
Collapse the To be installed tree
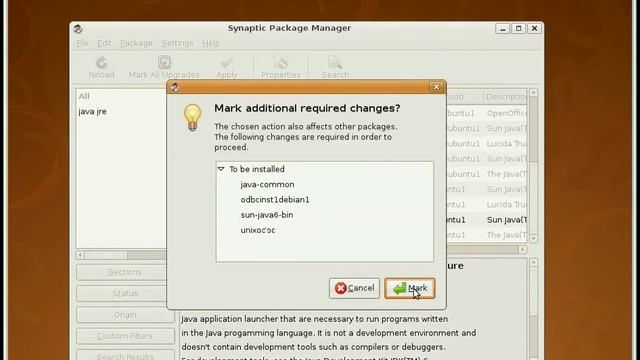221,169
